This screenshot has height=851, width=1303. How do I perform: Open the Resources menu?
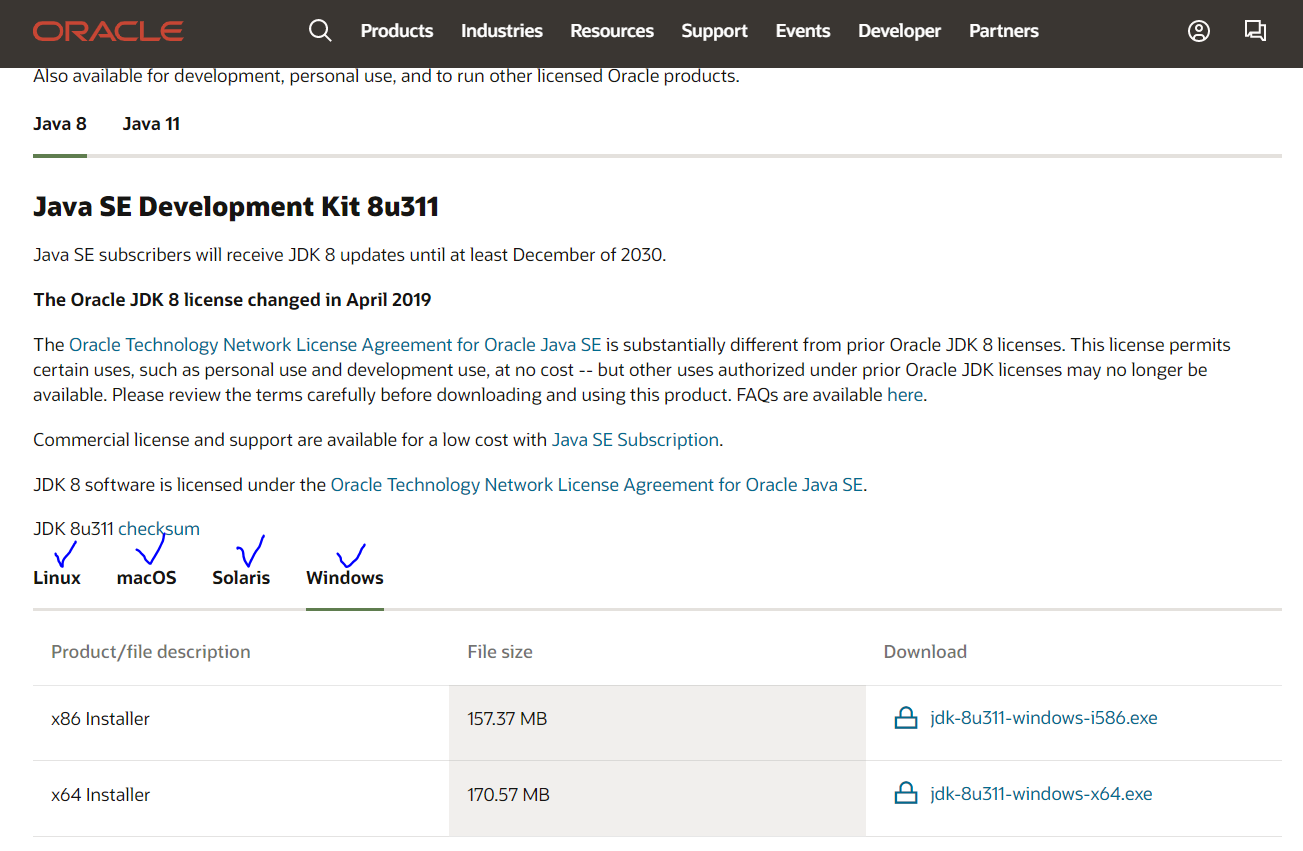coord(612,31)
